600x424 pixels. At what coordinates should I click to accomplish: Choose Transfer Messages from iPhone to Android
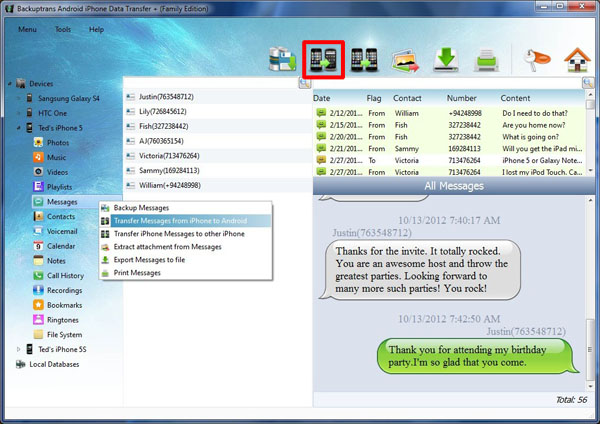point(186,221)
